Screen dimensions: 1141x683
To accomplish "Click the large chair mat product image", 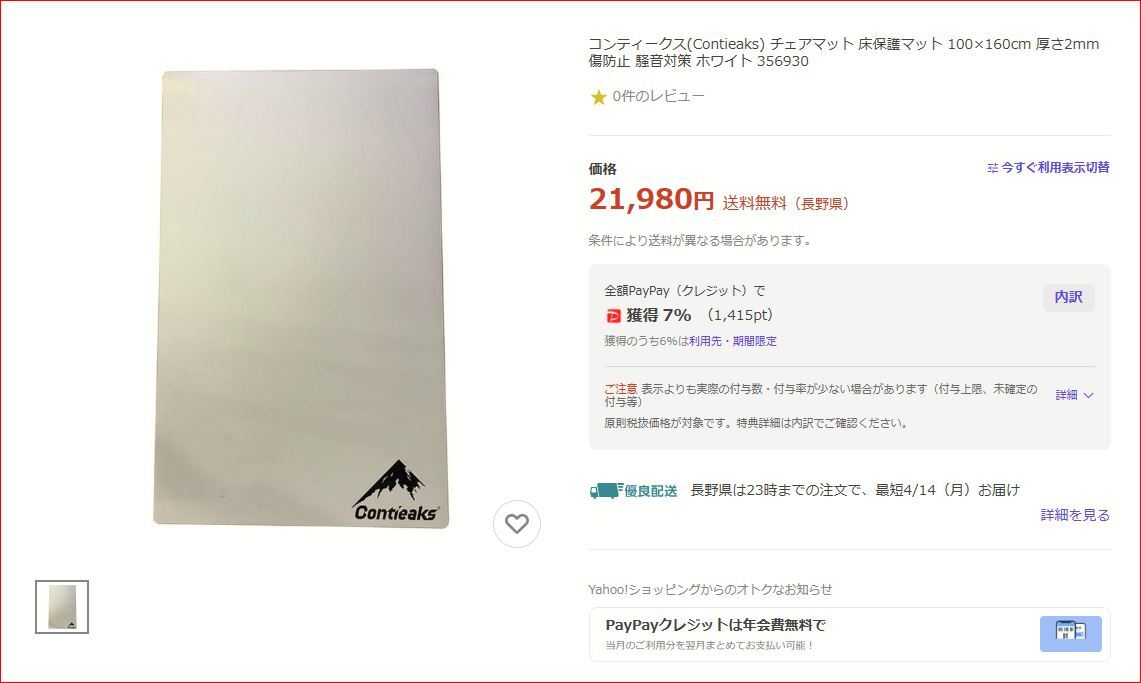I will point(301,298).
